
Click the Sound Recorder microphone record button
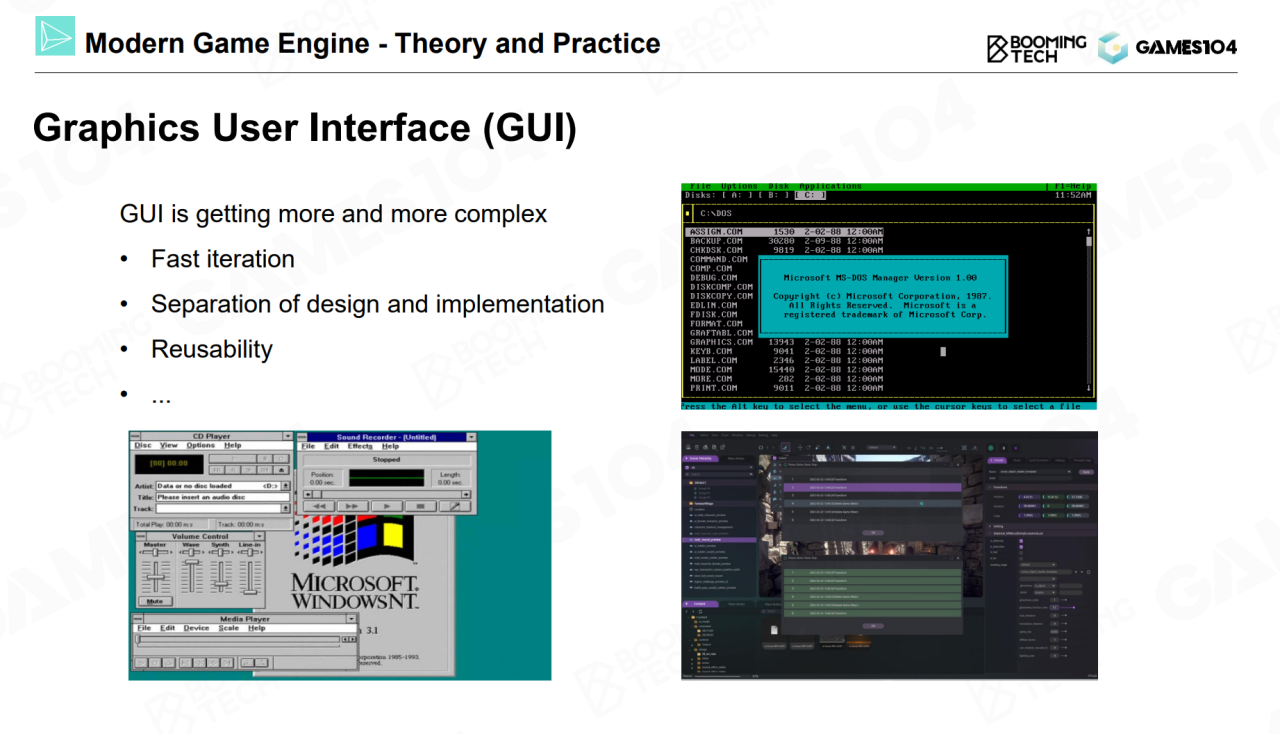pos(453,507)
